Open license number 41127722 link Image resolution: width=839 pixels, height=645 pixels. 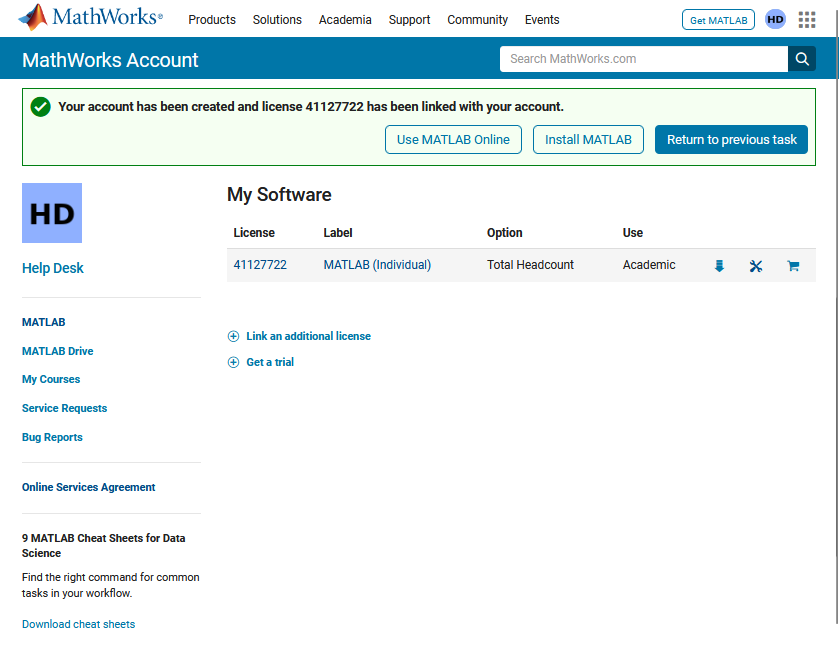(260, 266)
